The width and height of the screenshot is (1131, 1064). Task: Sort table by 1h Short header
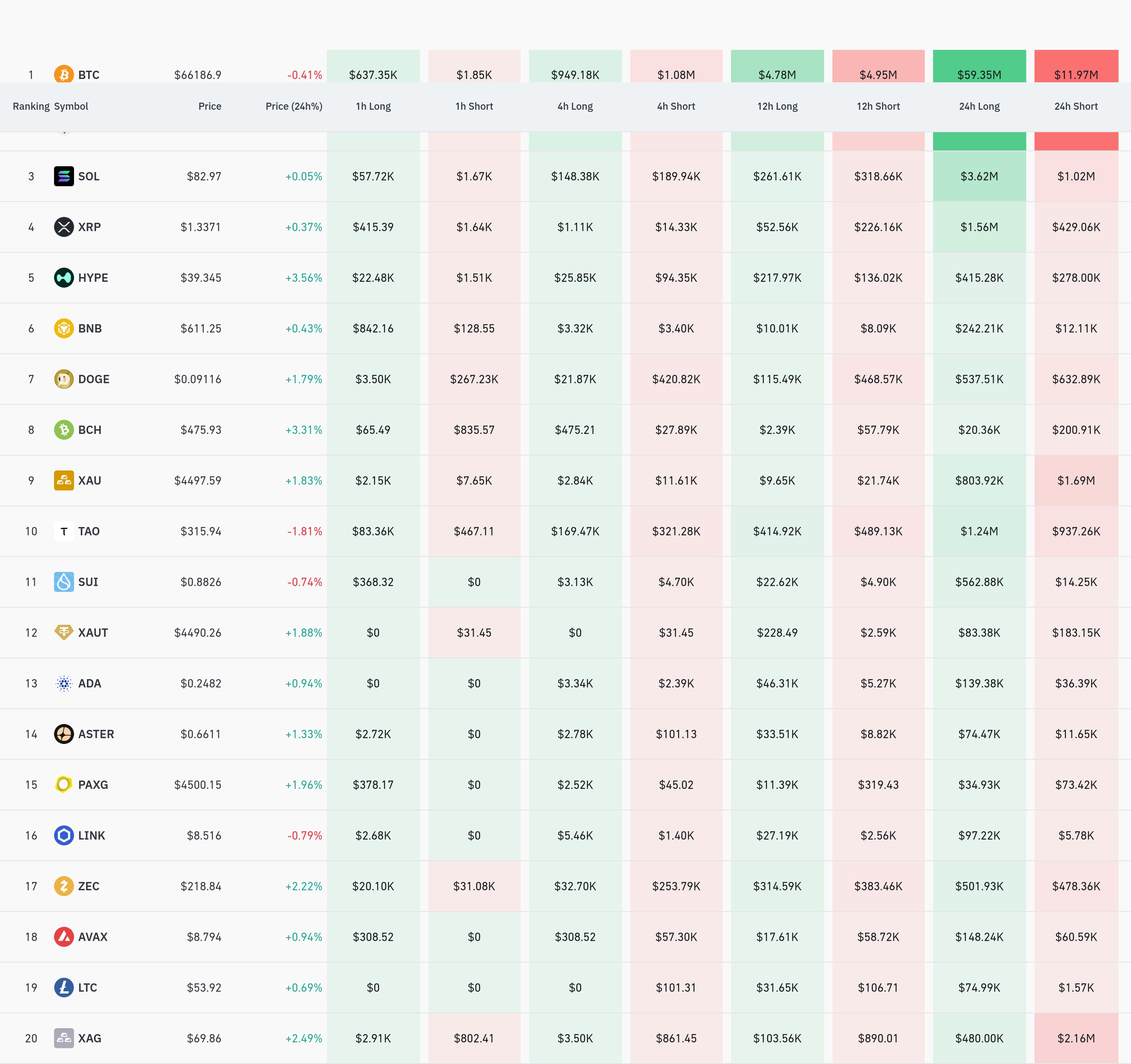coord(474,106)
